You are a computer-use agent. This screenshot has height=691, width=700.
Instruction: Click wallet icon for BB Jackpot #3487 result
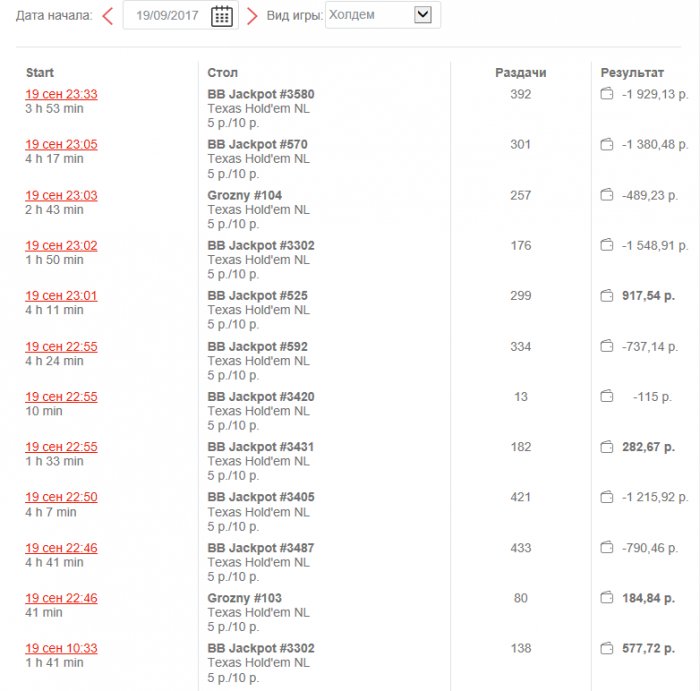click(x=606, y=548)
